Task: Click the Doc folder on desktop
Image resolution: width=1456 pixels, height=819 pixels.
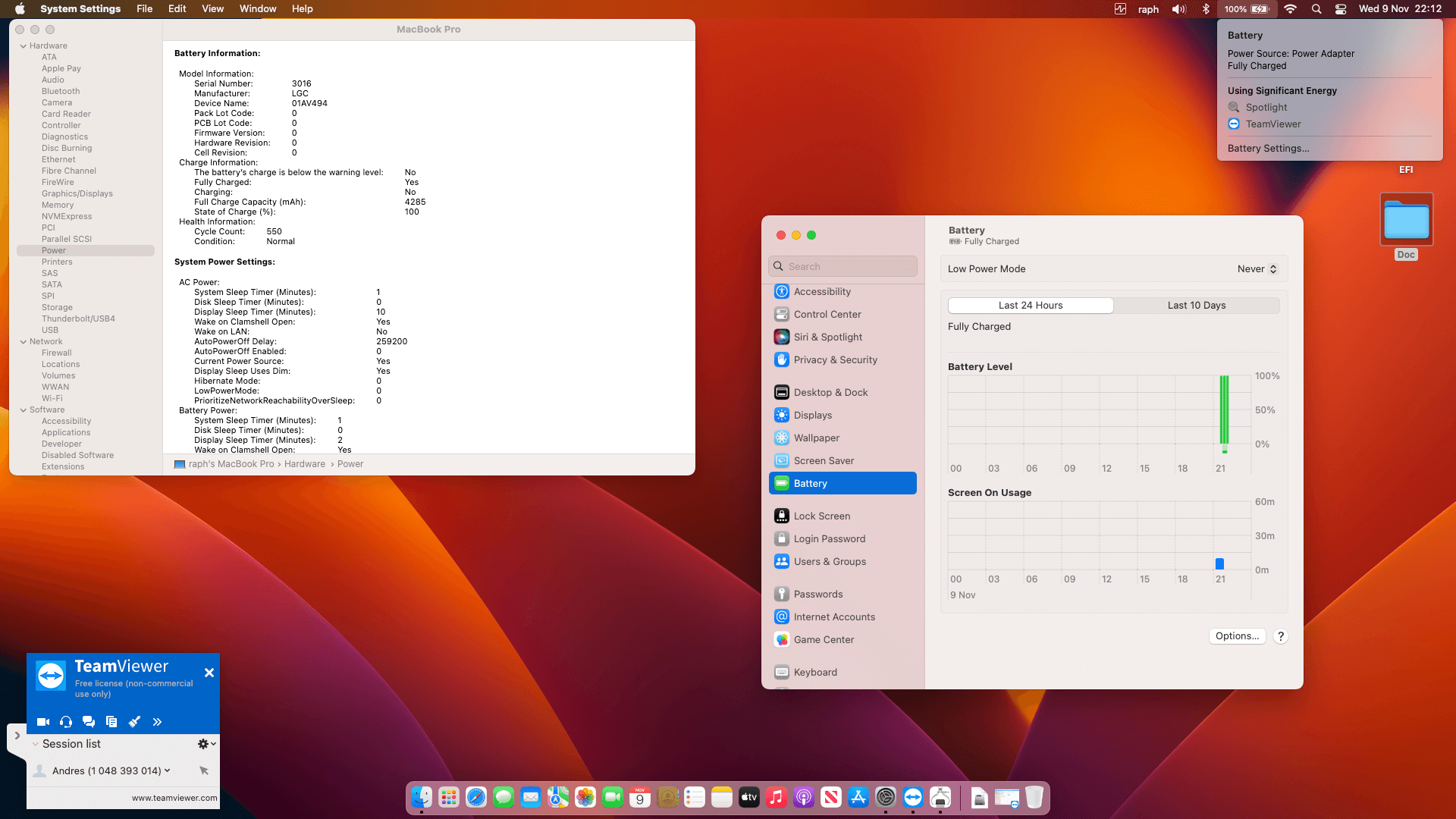Action: click(1406, 220)
